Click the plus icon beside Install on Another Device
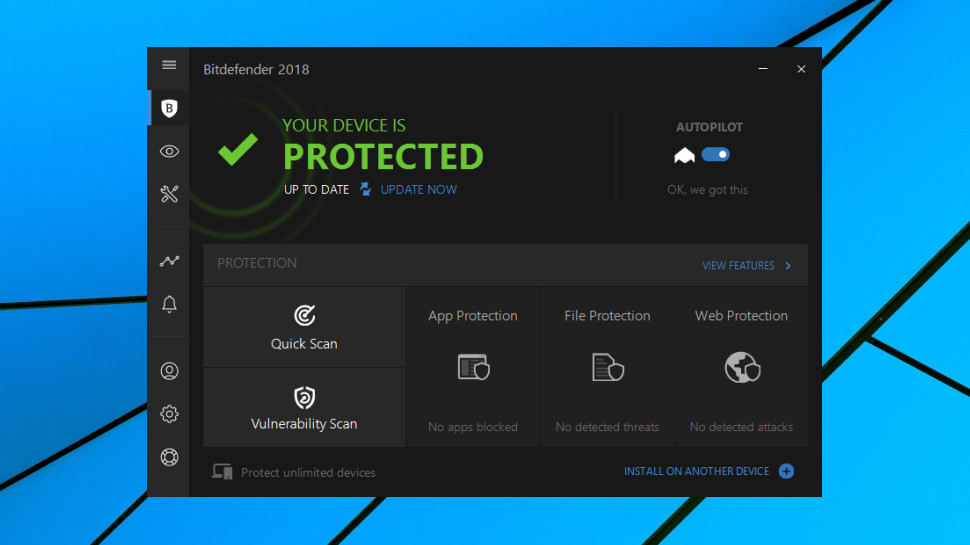The height and width of the screenshot is (545, 970). [786, 471]
